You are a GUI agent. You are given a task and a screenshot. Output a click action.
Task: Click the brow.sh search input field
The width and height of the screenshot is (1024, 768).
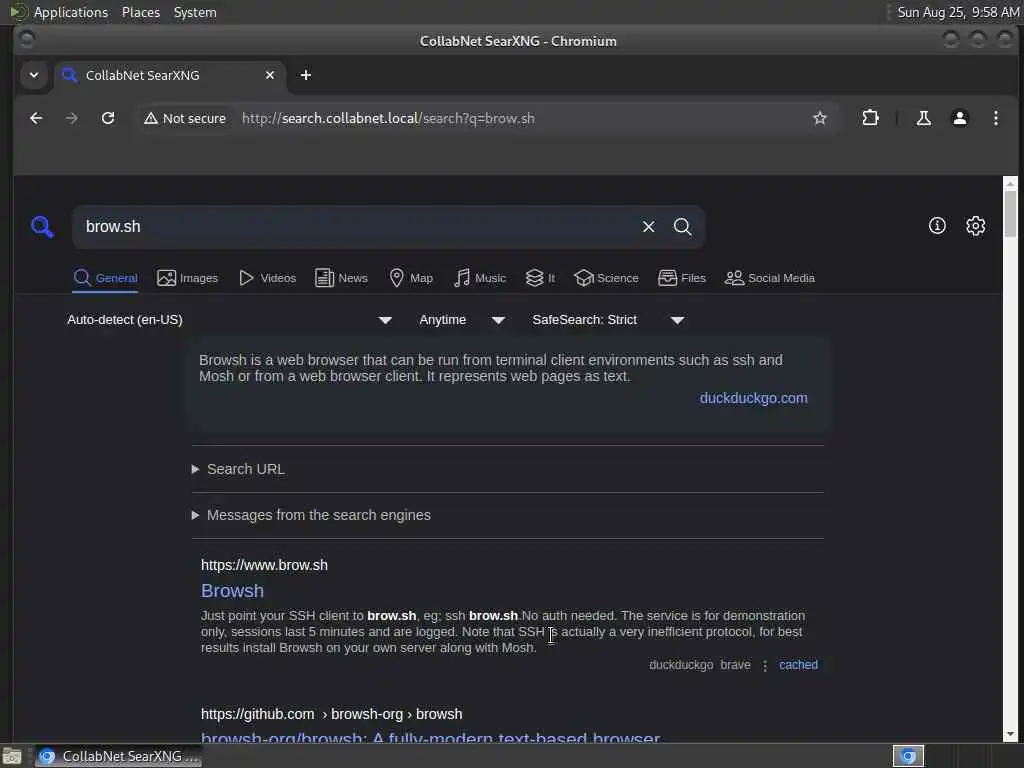tap(356, 227)
